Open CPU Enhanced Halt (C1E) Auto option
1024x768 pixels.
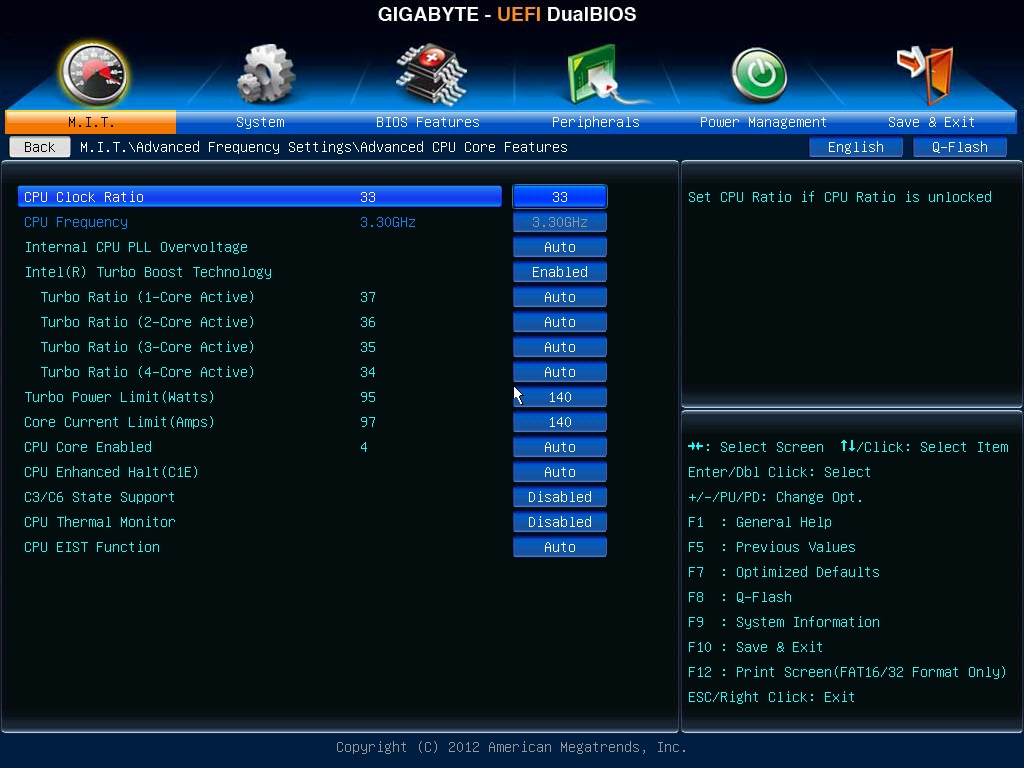pyautogui.click(x=560, y=472)
